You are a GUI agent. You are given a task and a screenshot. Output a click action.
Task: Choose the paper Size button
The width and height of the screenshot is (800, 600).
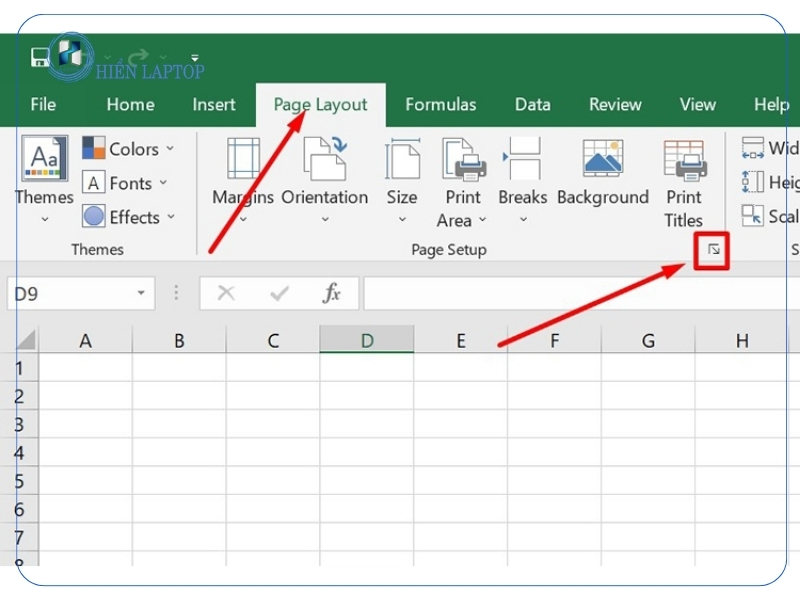(402, 180)
